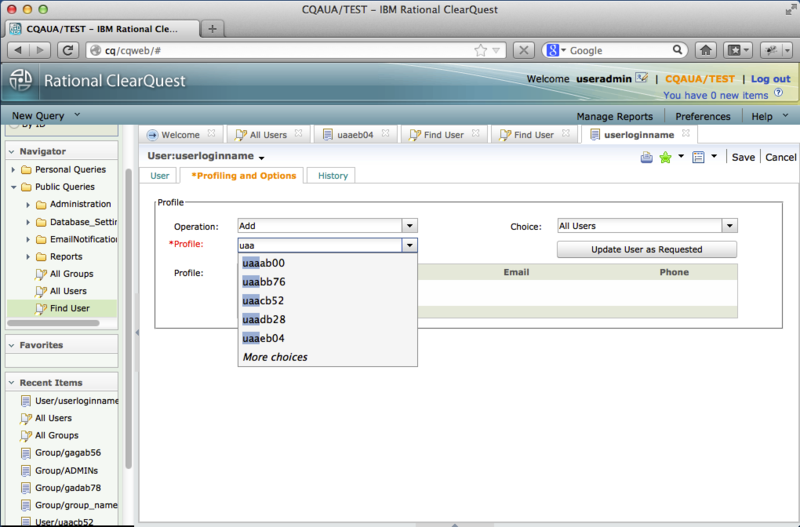Switch to the History tab

[333, 175]
